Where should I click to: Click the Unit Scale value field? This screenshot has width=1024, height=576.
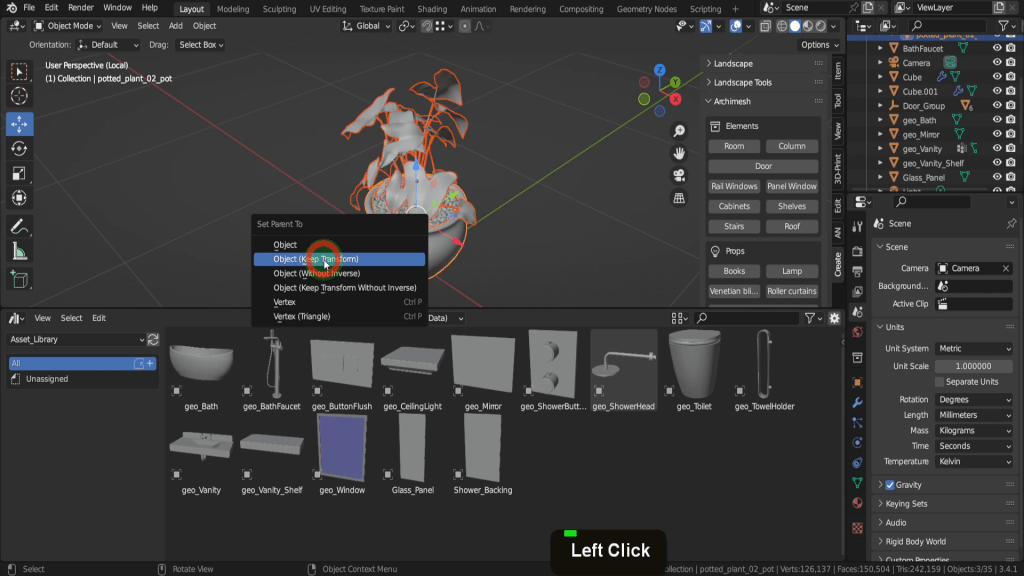pos(974,366)
